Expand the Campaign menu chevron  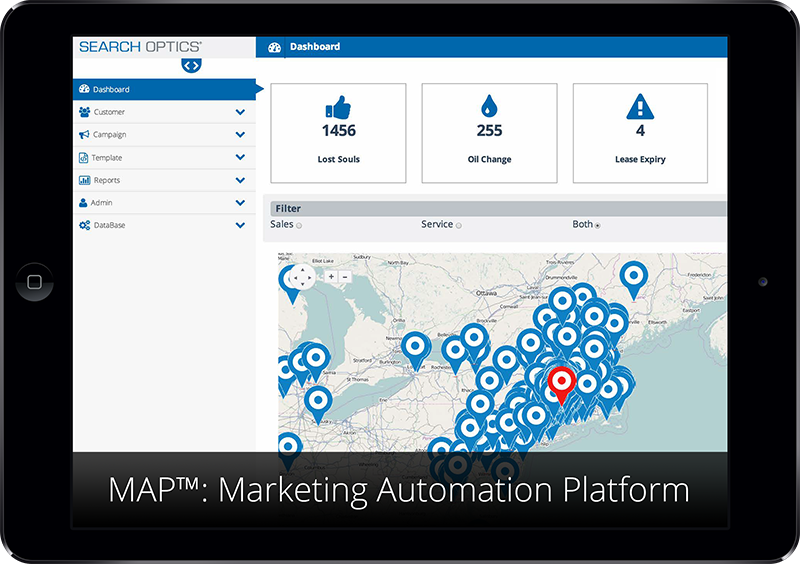coord(240,135)
